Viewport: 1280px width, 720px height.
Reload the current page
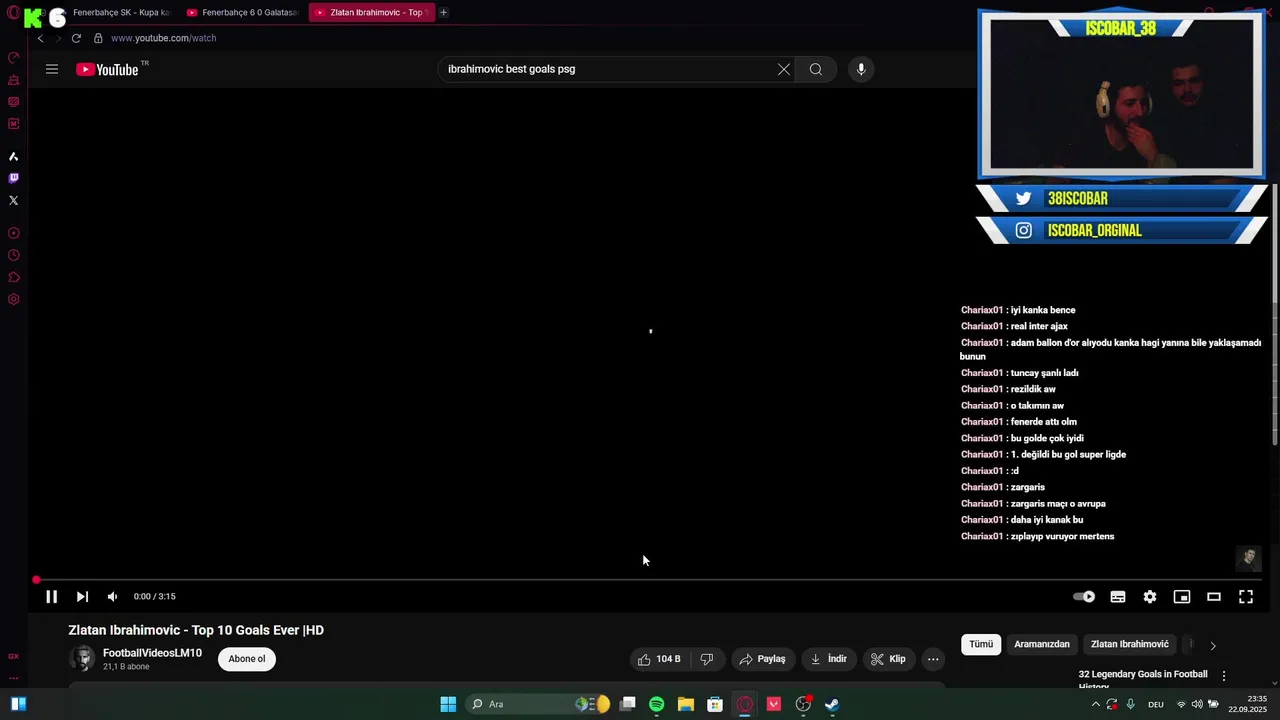[76, 38]
